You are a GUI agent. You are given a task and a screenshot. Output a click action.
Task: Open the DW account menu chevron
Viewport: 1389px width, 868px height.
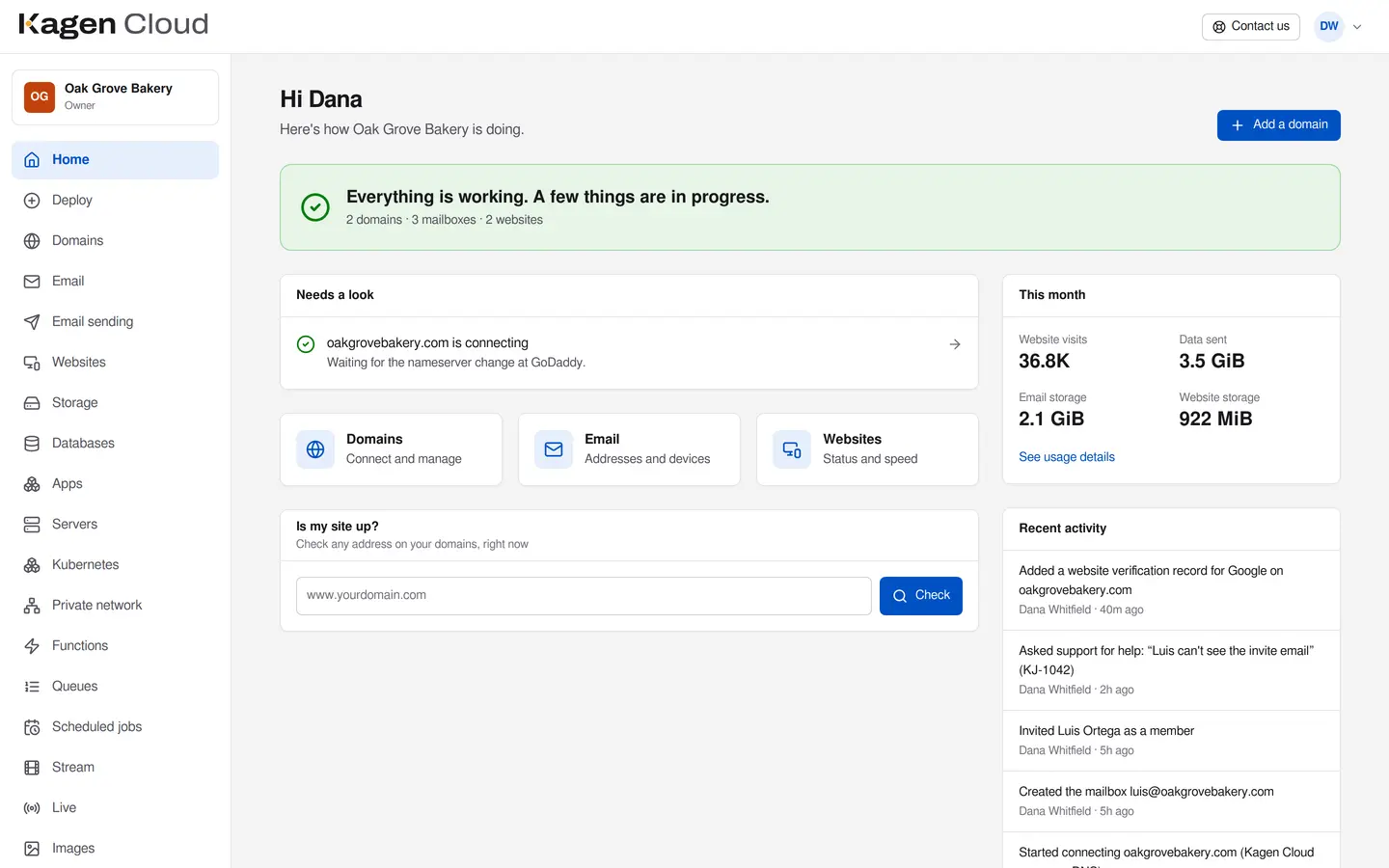(x=1357, y=27)
